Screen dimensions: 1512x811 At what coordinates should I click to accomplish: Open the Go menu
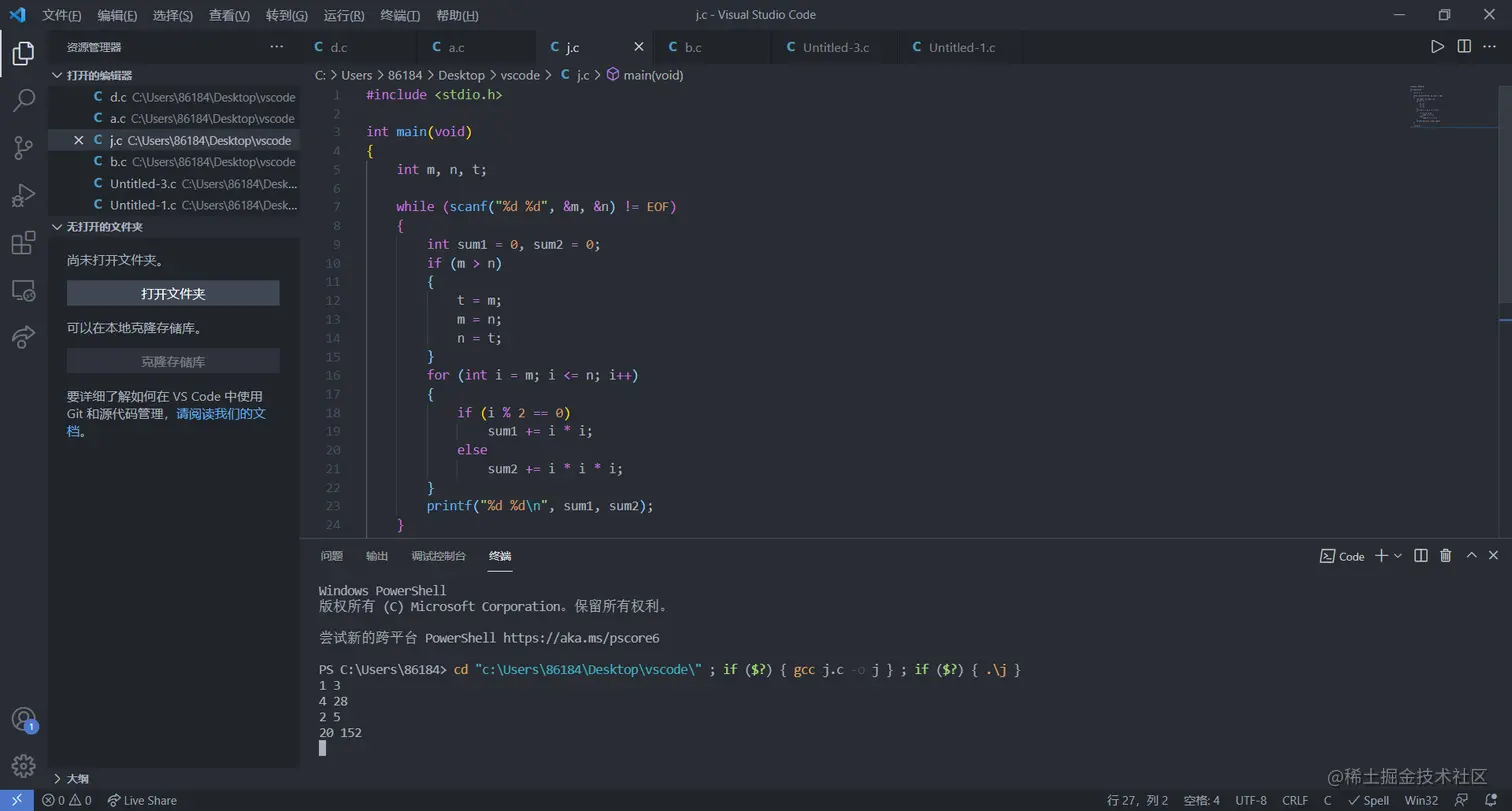tap(287, 15)
